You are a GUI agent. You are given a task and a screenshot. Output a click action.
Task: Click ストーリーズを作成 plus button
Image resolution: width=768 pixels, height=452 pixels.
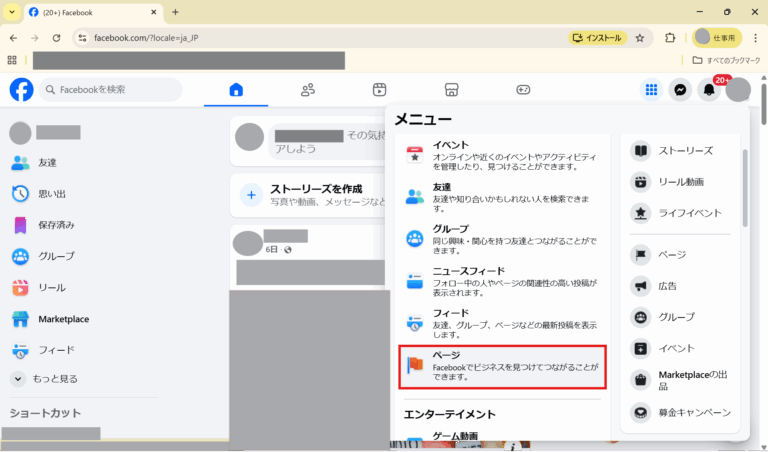(251, 195)
